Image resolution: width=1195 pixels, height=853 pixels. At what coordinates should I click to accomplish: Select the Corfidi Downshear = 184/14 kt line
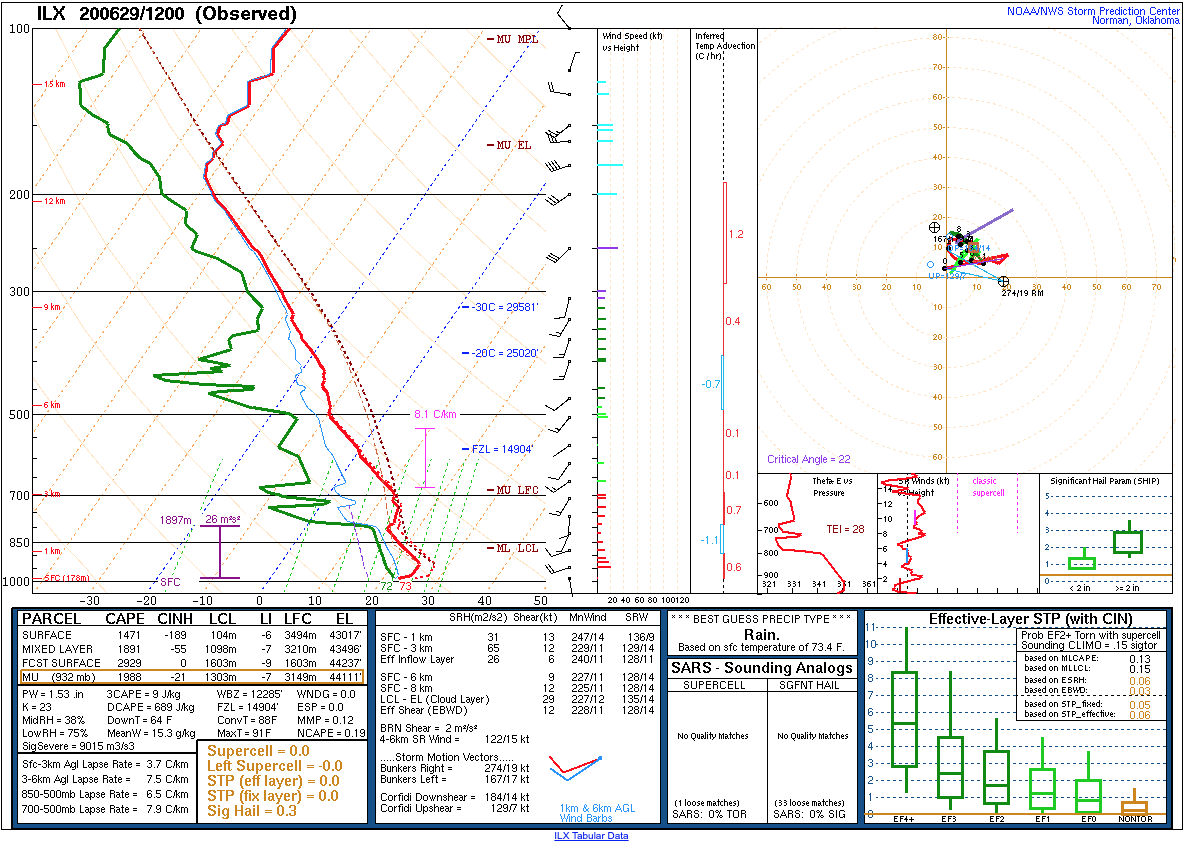(455, 797)
